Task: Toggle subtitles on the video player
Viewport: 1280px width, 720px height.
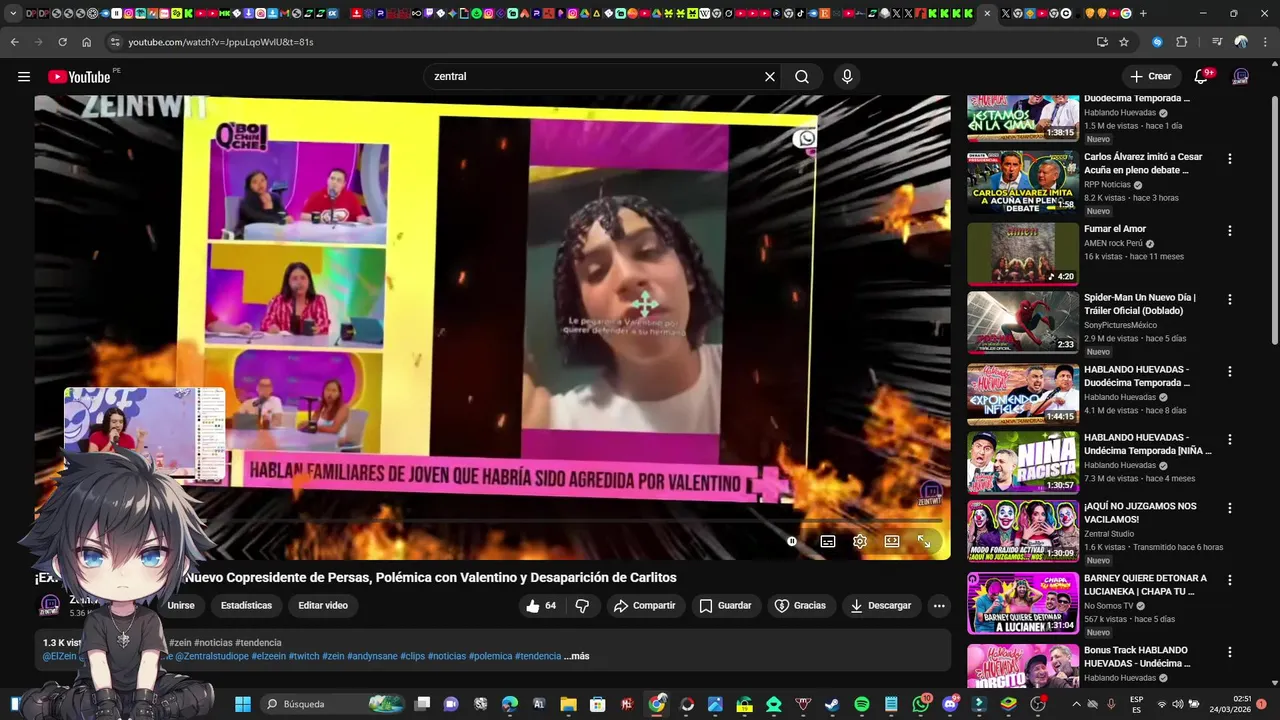Action: coord(828,541)
